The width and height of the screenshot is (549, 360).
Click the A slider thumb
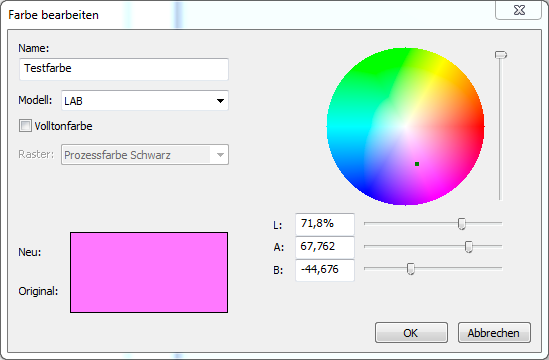pyautogui.click(x=468, y=247)
